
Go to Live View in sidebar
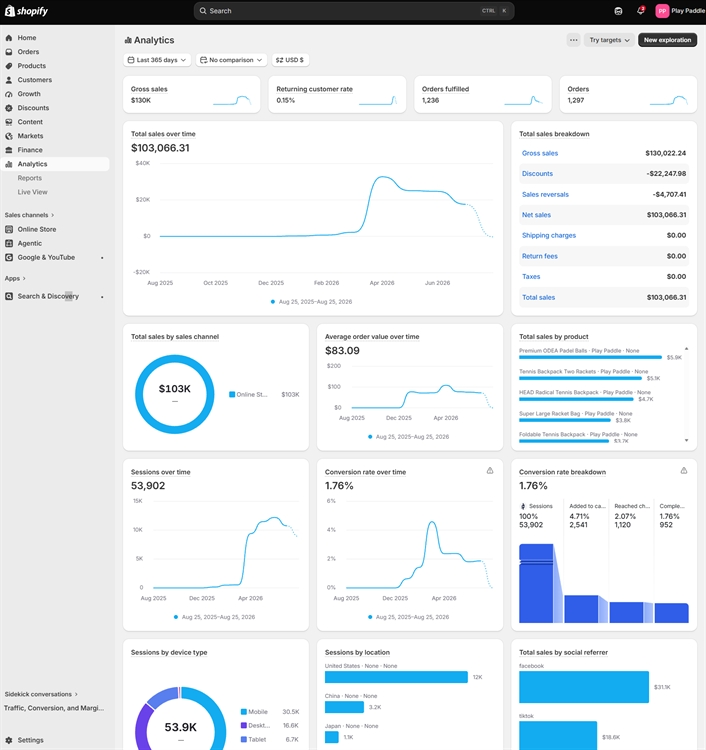point(33,192)
